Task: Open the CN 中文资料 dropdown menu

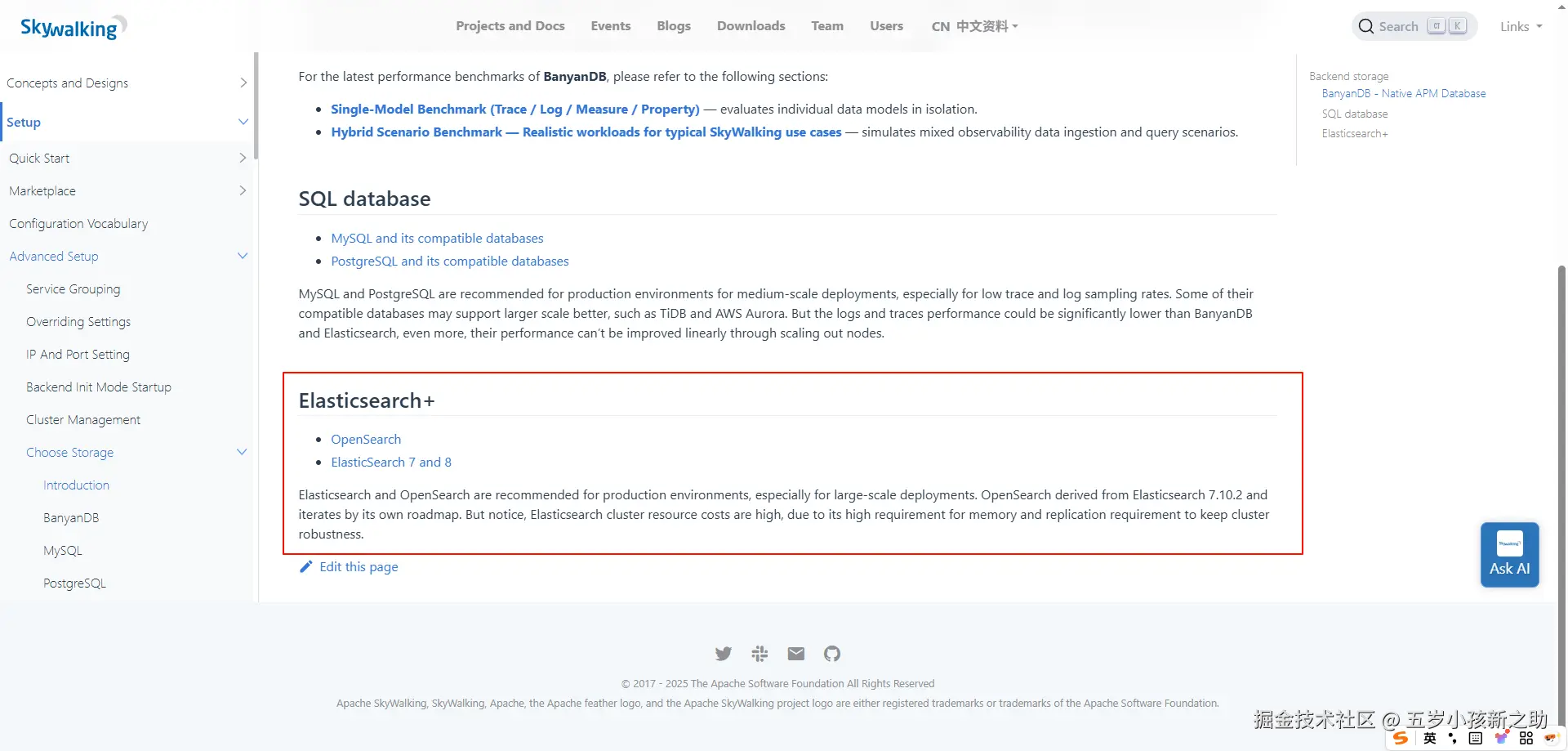Action: [x=974, y=26]
